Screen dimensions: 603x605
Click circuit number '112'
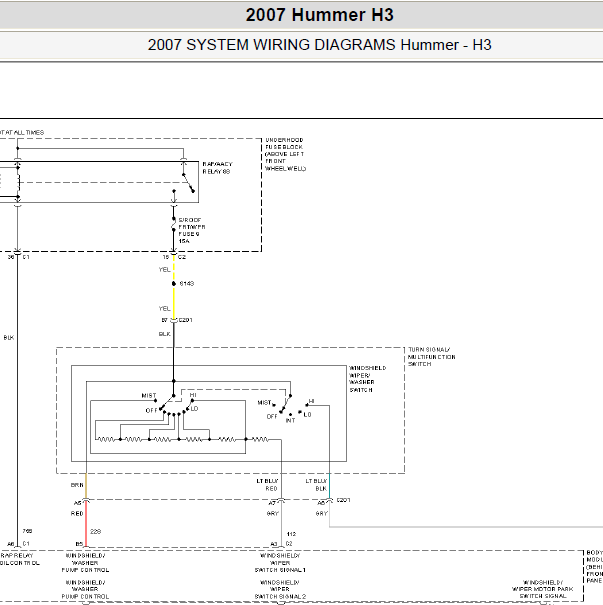point(291,534)
